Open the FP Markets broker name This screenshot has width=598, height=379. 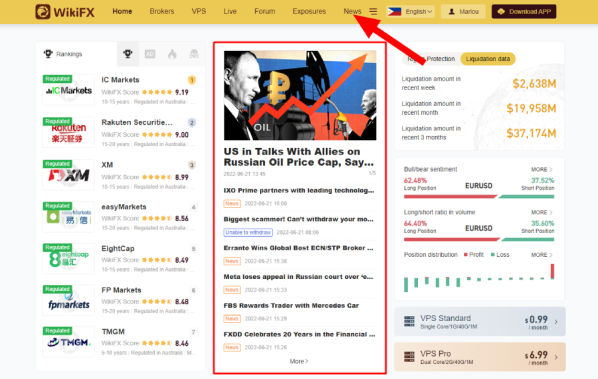[121, 290]
